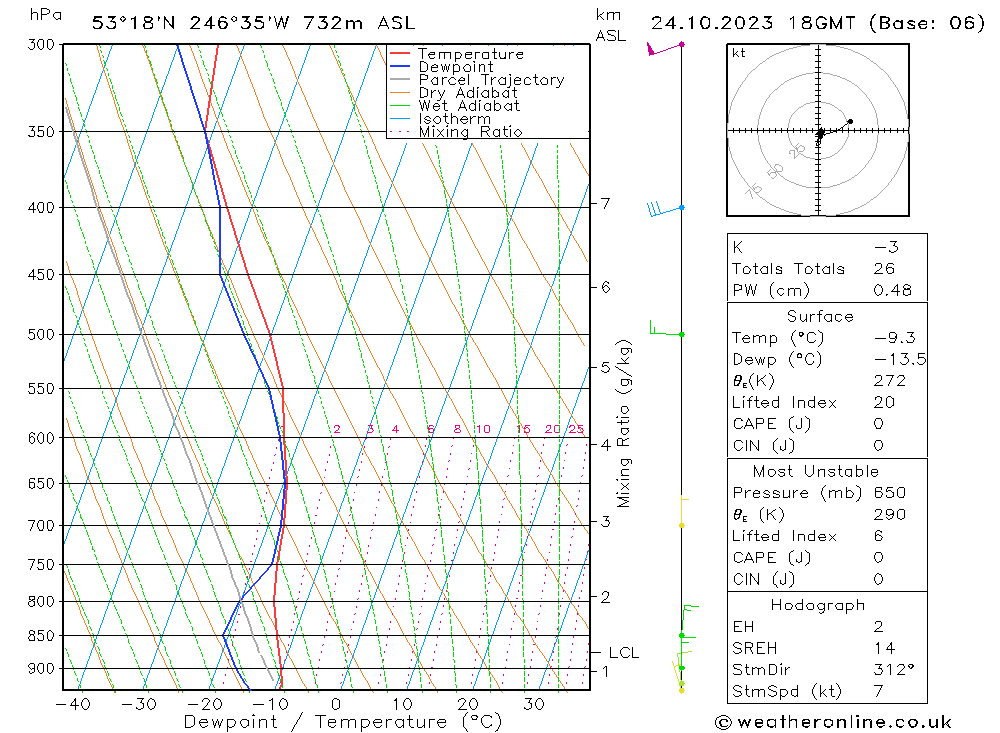
Task: Click the 500 hPa pressure axis label
Action: (41, 335)
